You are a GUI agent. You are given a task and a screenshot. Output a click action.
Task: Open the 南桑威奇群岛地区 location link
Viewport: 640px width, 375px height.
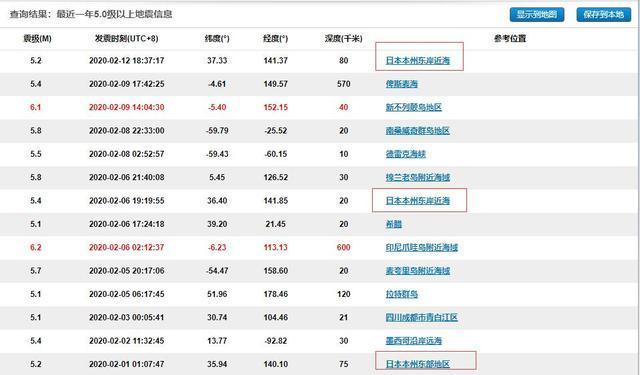click(x=418, y=131)
